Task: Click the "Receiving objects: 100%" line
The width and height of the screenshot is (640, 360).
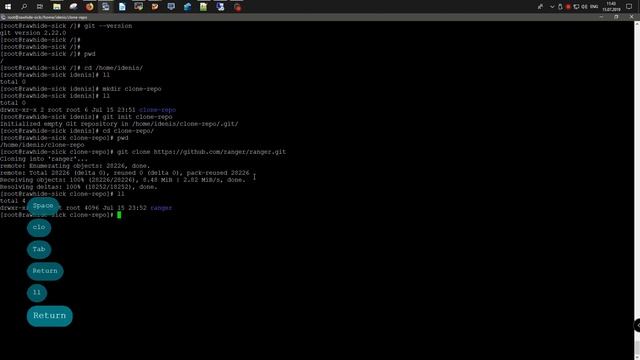Action: coord(123,180)
